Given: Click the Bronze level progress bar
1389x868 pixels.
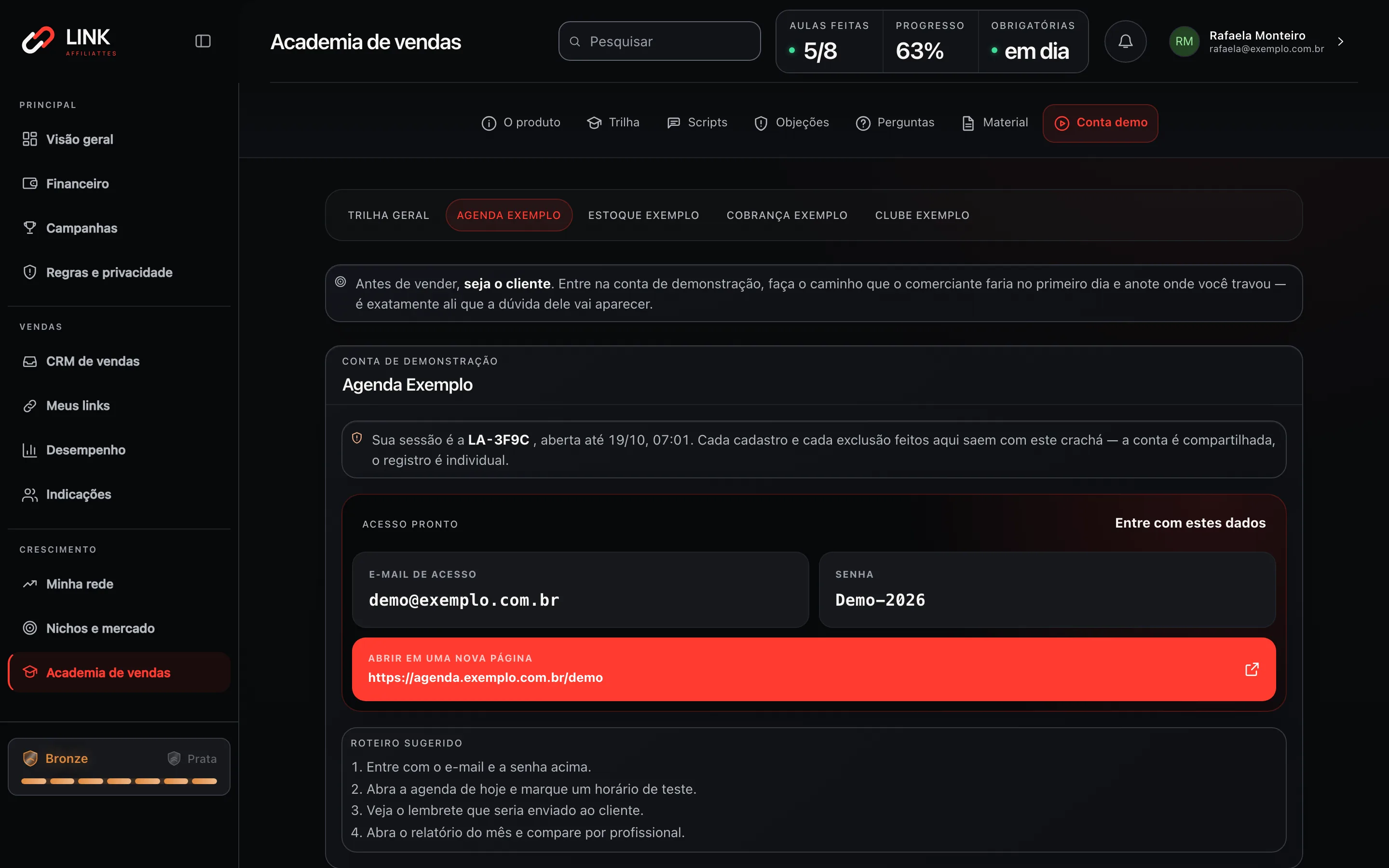Looking at the screenshot, I should point(120,781).
